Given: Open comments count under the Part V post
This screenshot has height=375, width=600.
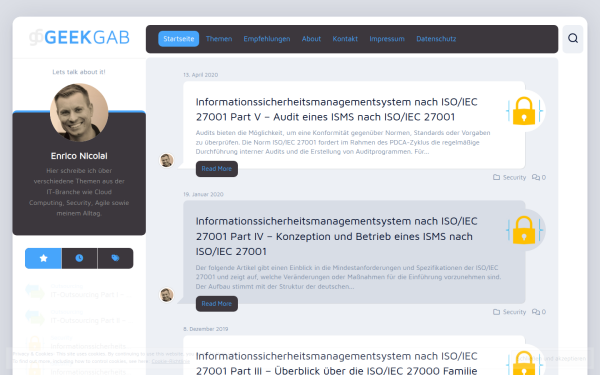Looking at the screenshot, I should (539, 177).
